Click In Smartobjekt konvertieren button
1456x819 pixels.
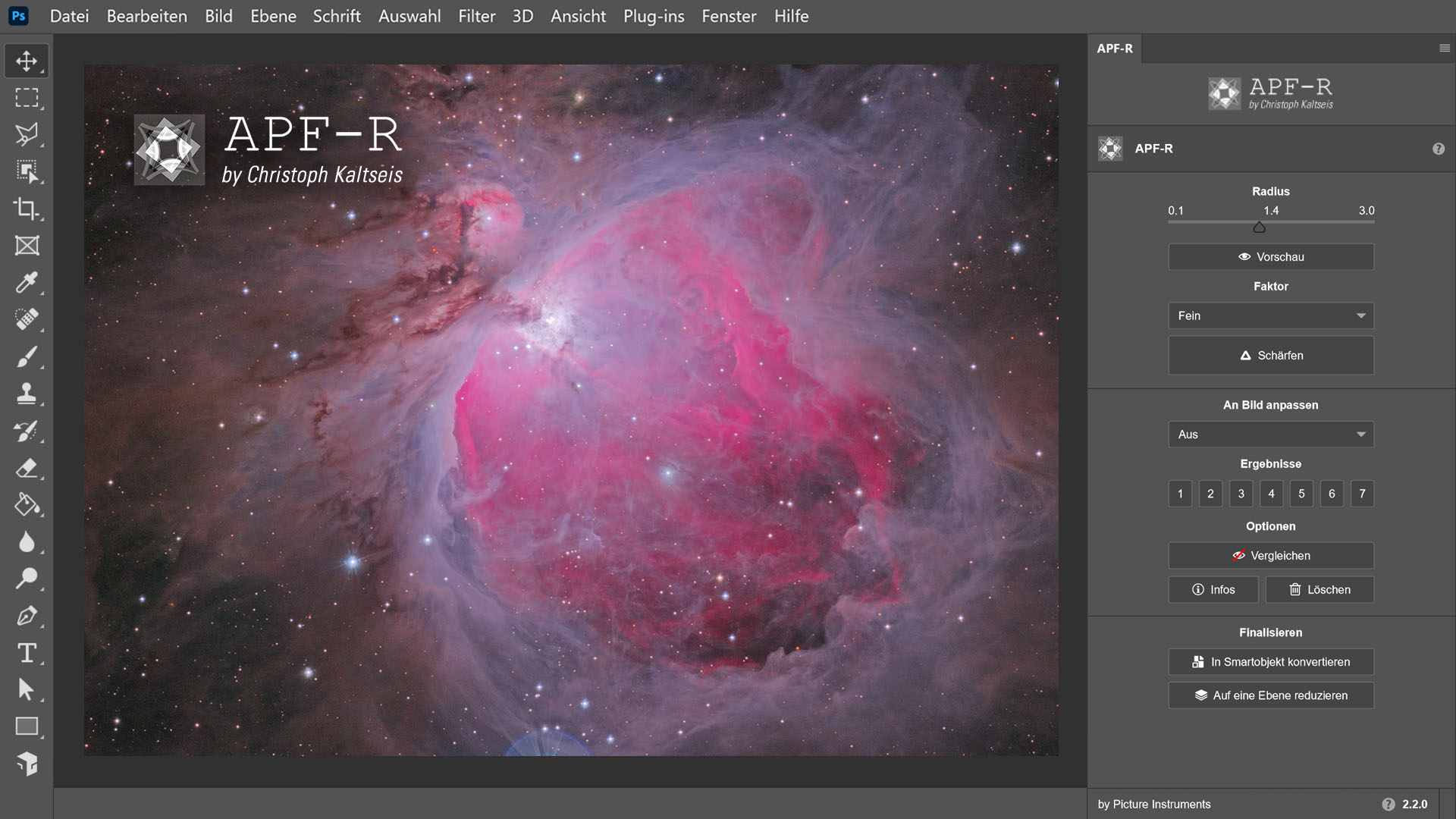click(1271, 662)
